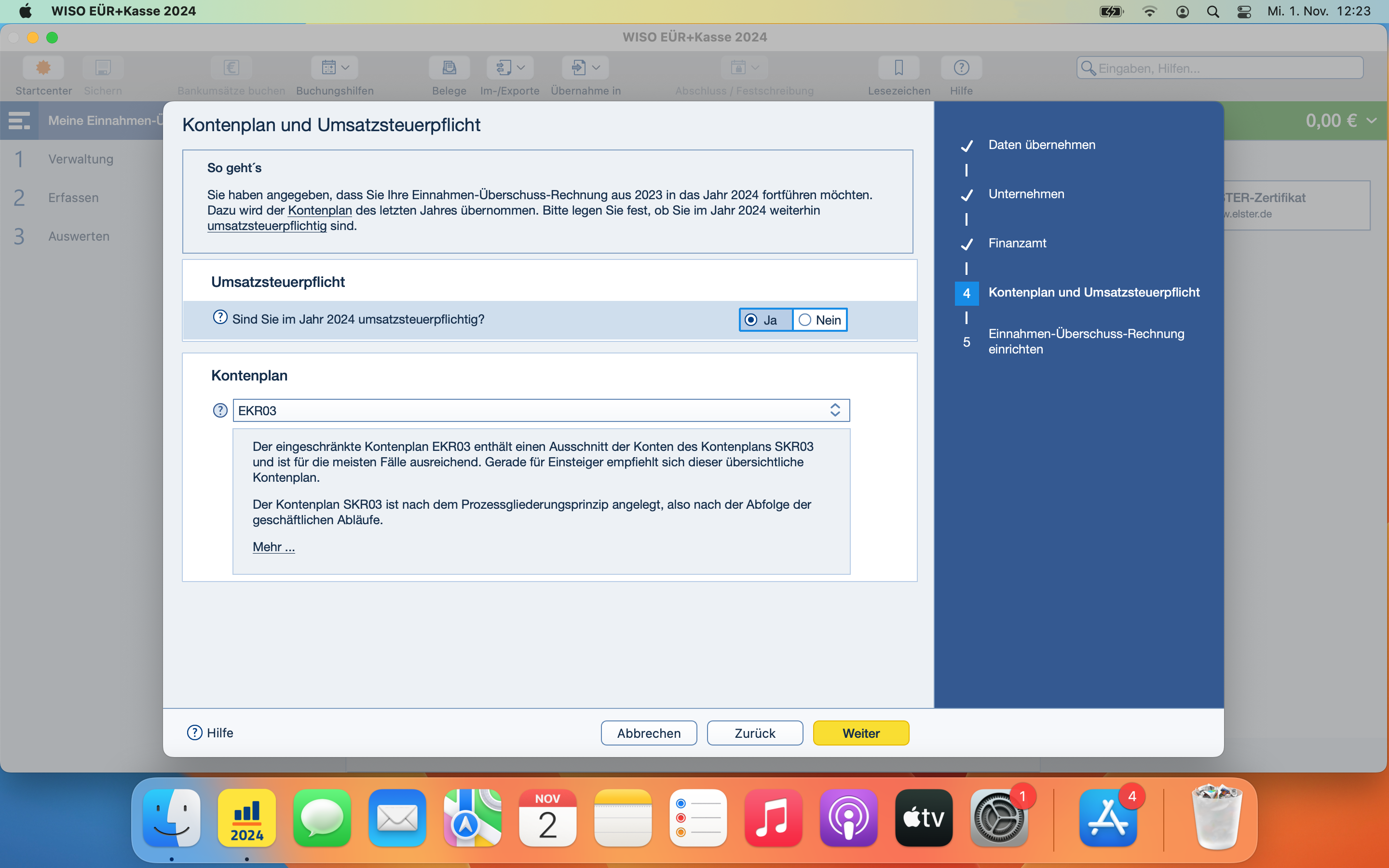The width and height of the screenshot is (1389, 868).
Task: Open the Verwaltung sidebar section
Action: click(81, 159)
